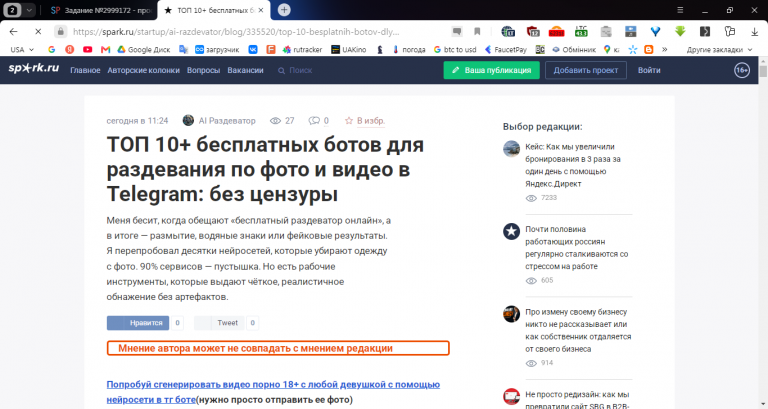Switch to the Задание №2999172 tab
This screenshot has width=768, height=409.
pyautogui.click(x=101, y=10)
